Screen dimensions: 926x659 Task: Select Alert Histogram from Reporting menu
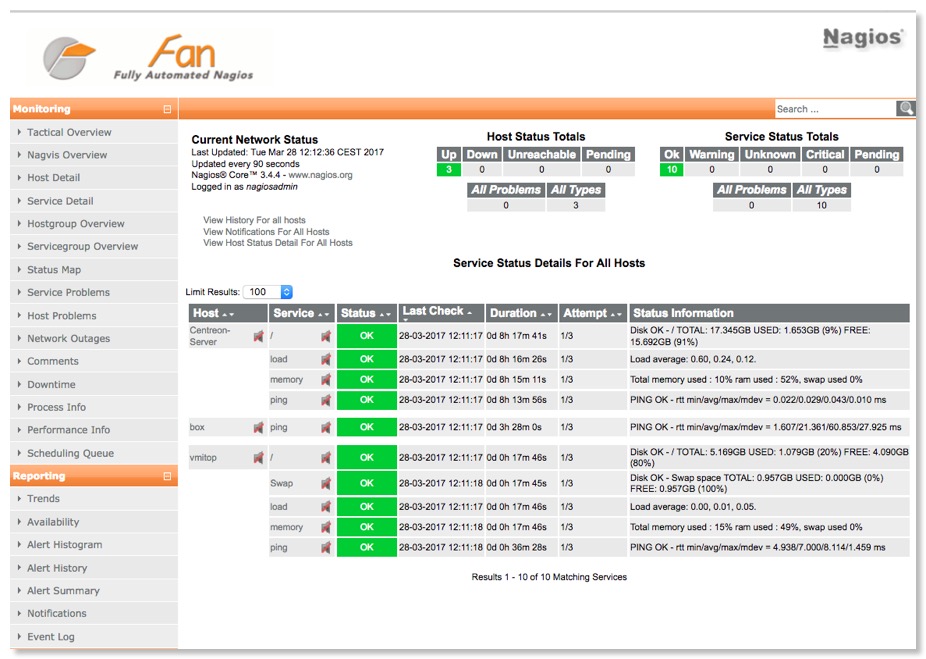(64, 545)
